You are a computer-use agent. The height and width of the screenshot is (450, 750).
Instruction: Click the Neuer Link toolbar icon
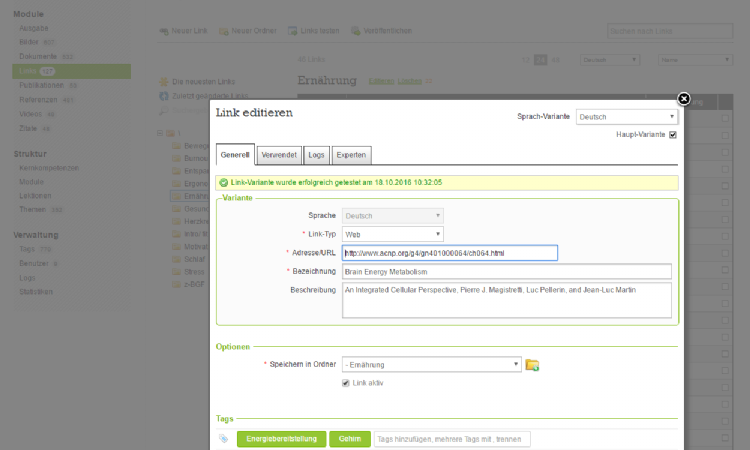[164, 31]
